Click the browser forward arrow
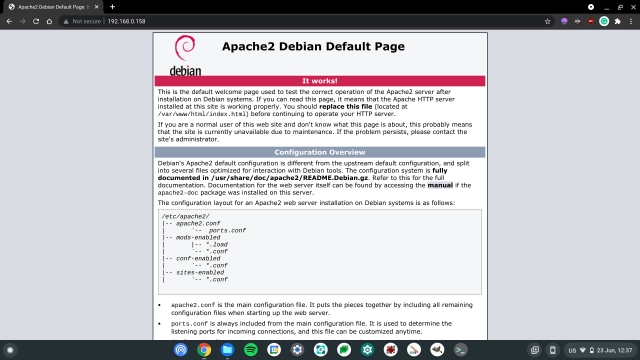 22,21
